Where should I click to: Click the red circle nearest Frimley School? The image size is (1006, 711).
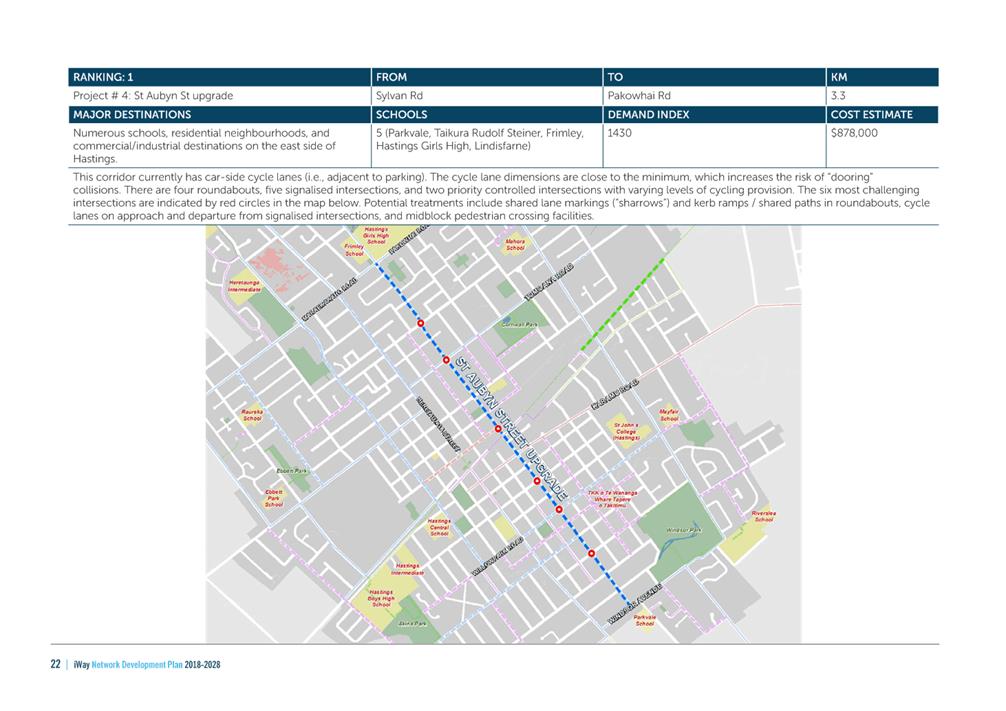coord(421,323)
